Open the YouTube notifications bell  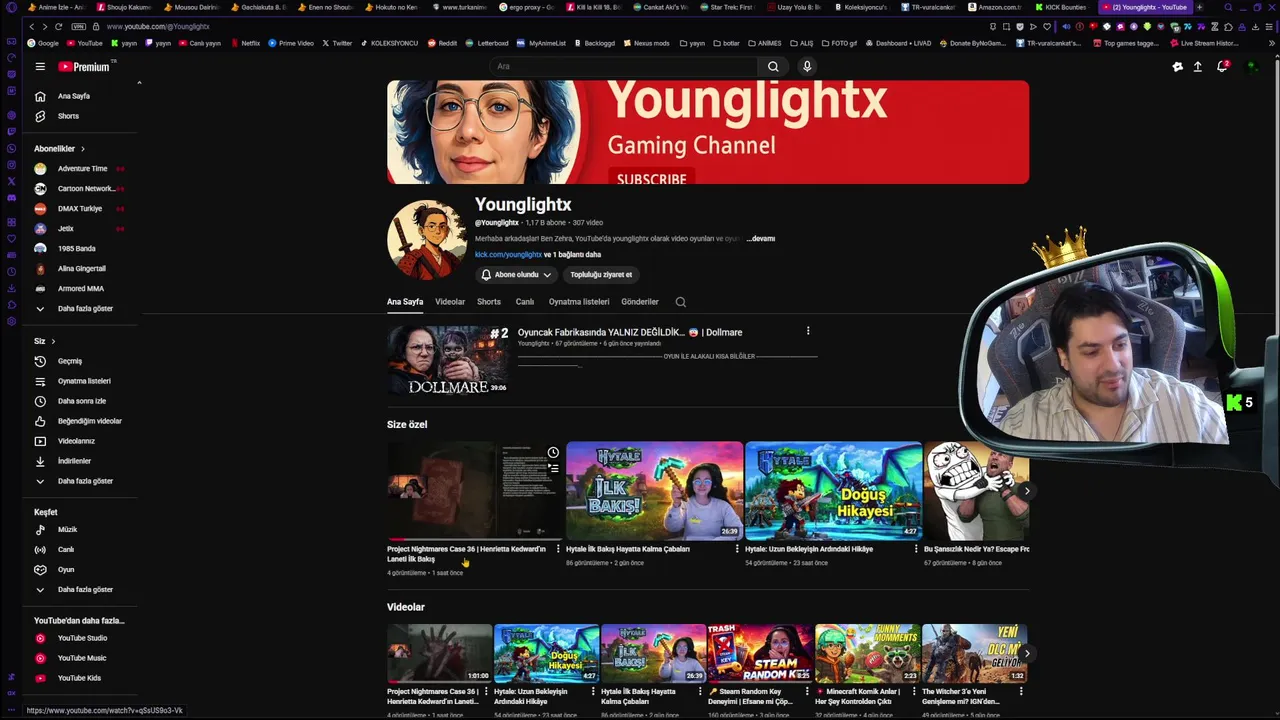point(1222,67)
